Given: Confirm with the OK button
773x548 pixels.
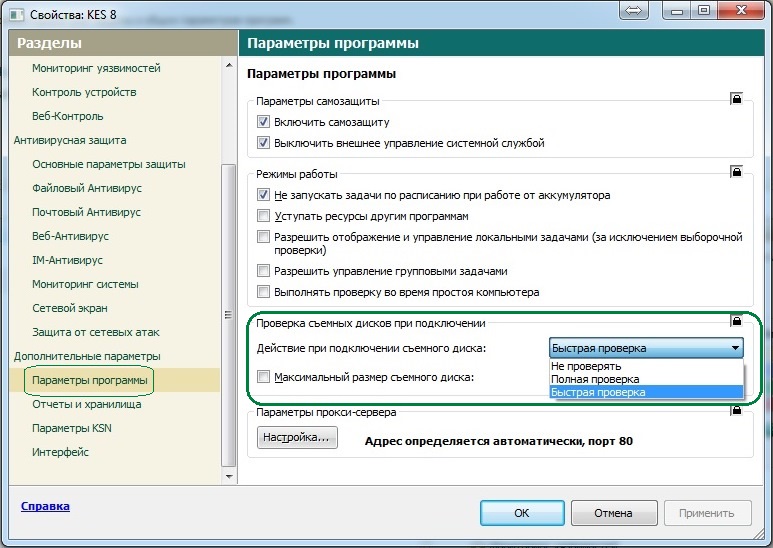Looking at the screenshot, I should (x=522, y=513).
